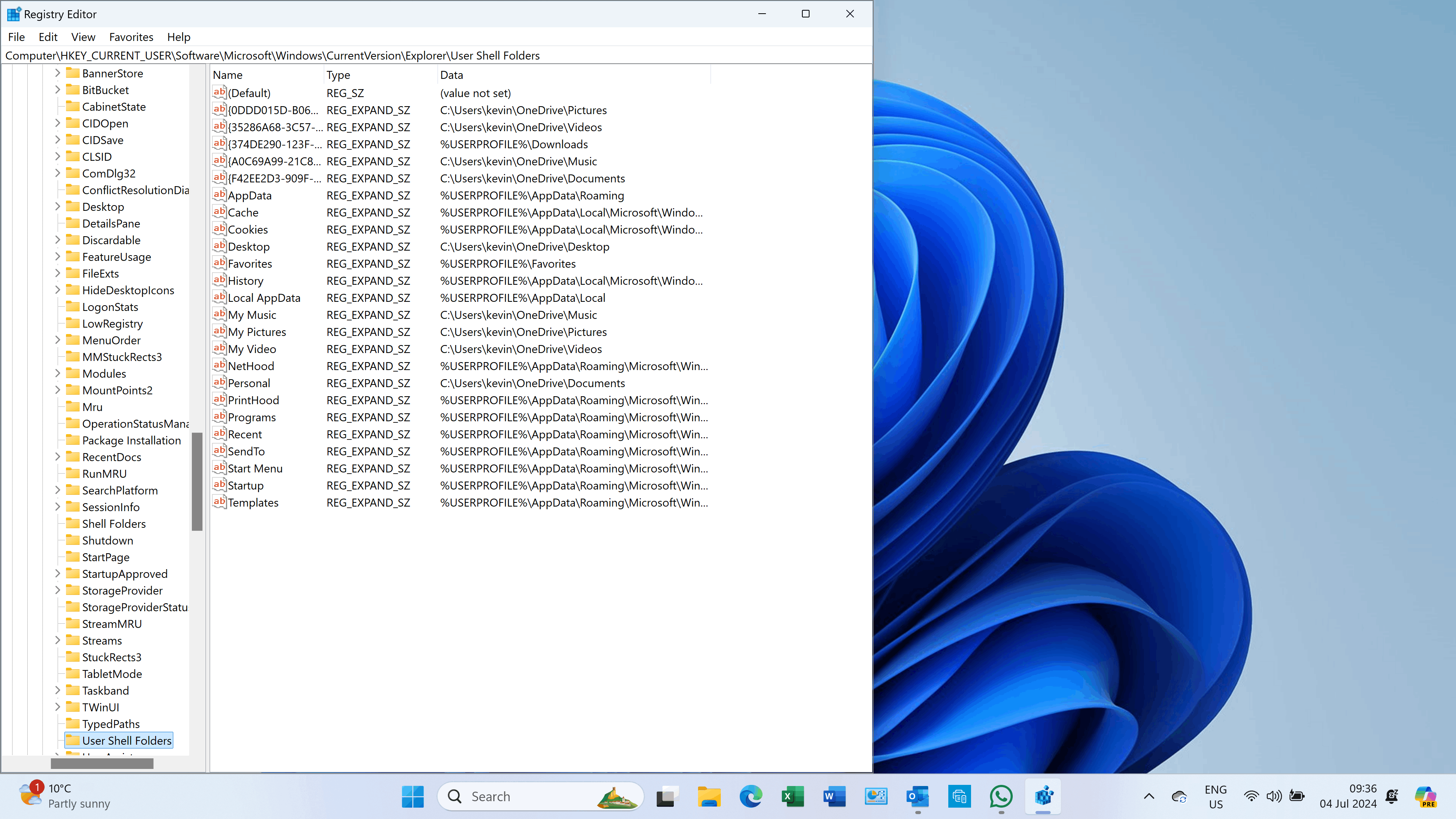This screenshot has height=819, width=1456.
Task: Click the Outlook taskbar icon
Action: [x=917, y=796]
